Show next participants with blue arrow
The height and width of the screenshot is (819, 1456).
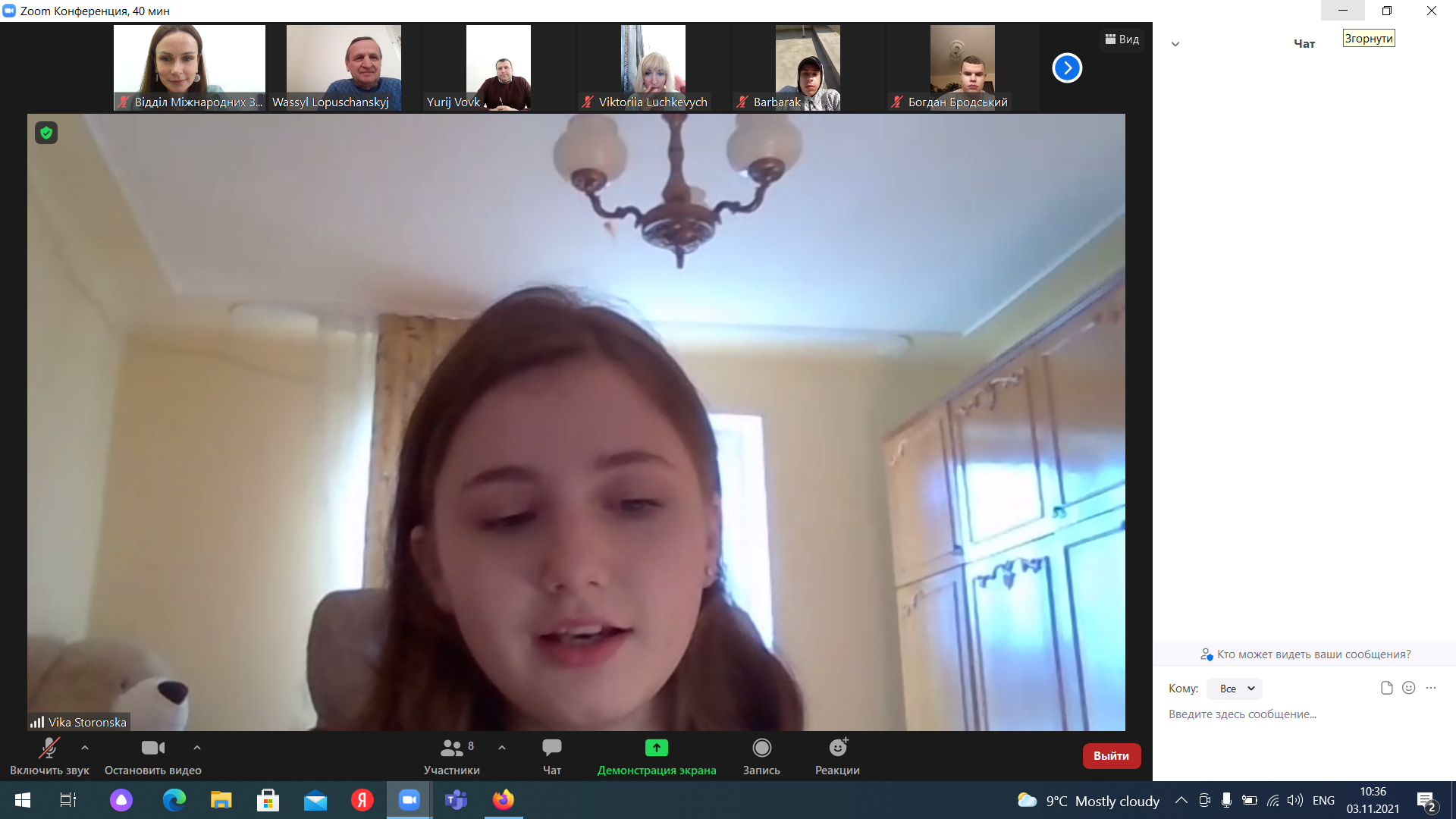pyautogui.click(x=1067, y=68)
